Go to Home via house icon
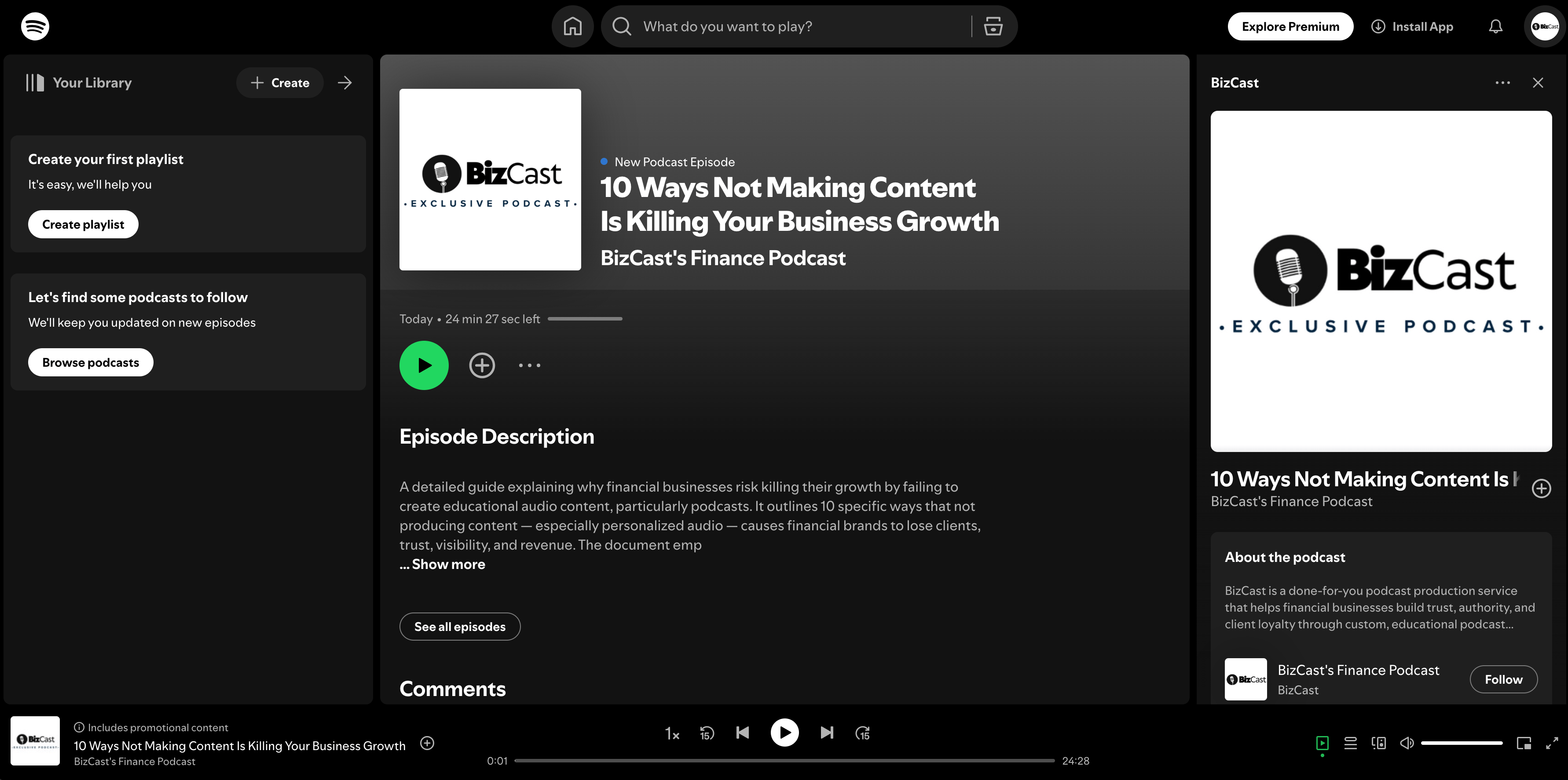This screenshot has height=780, width=1568. (572, 26)
